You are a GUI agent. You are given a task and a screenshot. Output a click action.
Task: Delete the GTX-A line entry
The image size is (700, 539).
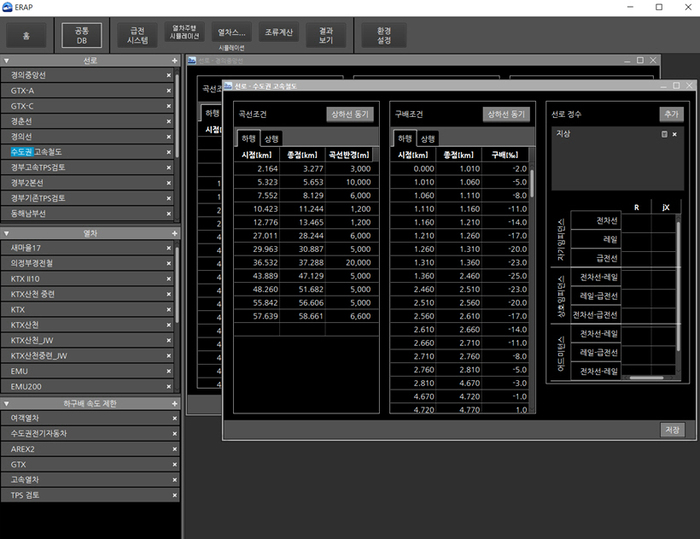point(174,90)
